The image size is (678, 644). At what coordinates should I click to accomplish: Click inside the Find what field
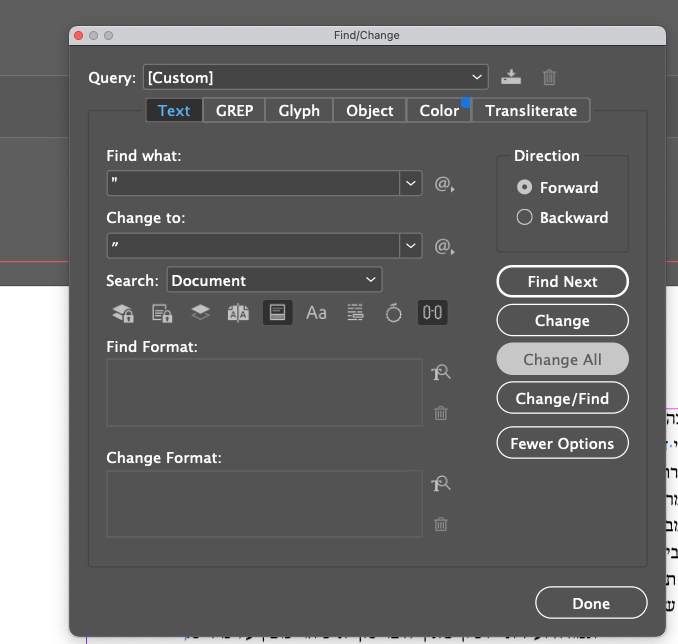253,183
